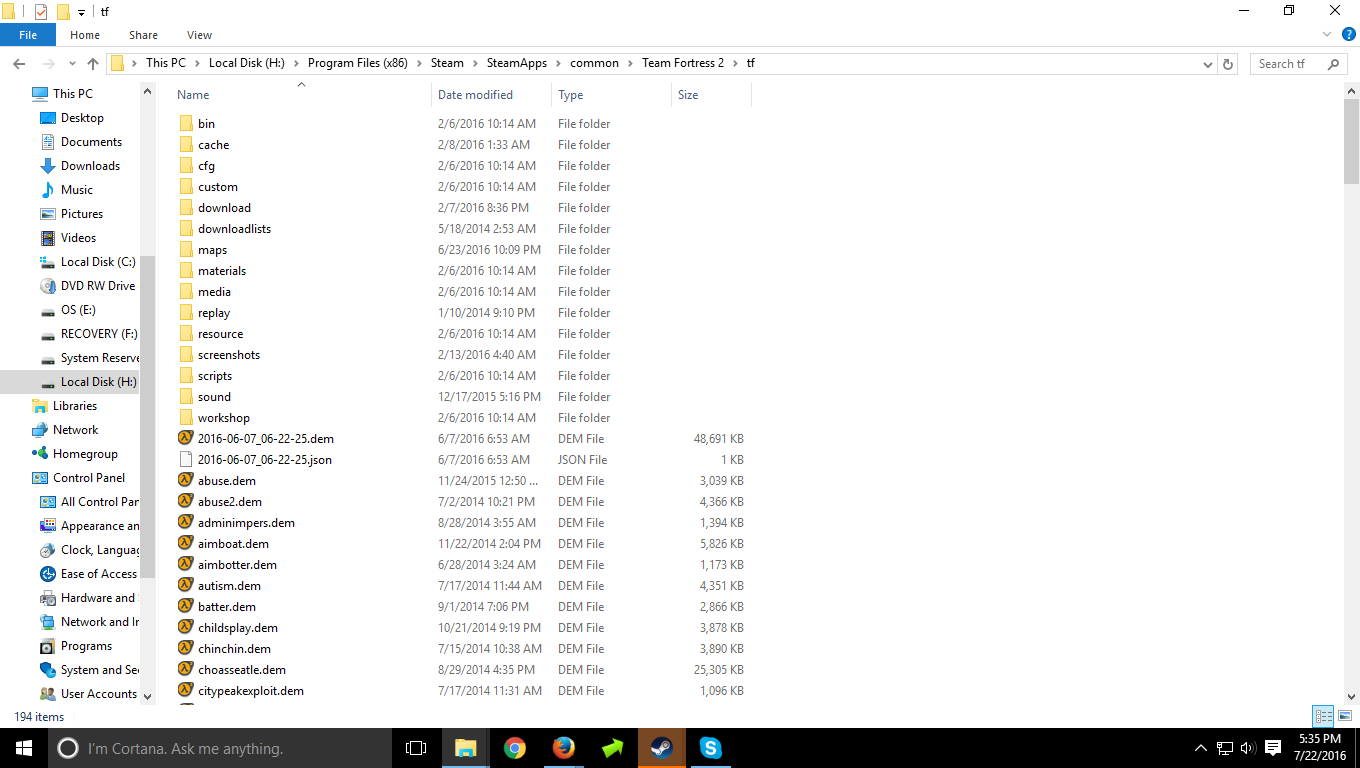This screenshot has height=768, width=1360.
Task: Switch to the Details view layout
Action: pyautogui.click(x=1324, y=716)
